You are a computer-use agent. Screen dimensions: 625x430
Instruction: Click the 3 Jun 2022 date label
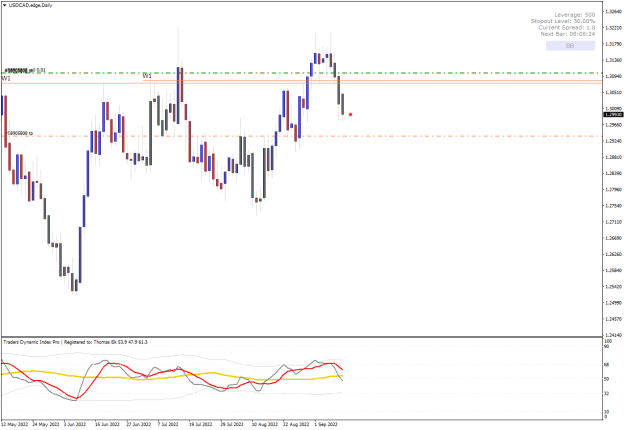coord(75,424)
